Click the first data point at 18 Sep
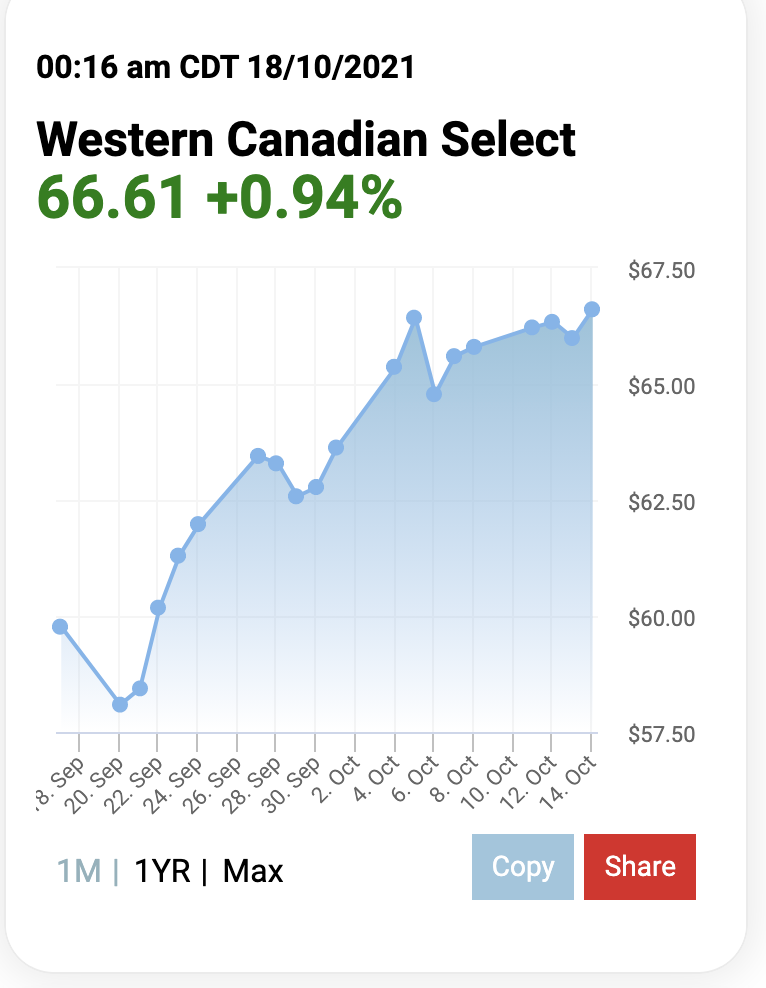Image resolution: width=766 pixels, height=988 pixels. [x=60, y=626]
